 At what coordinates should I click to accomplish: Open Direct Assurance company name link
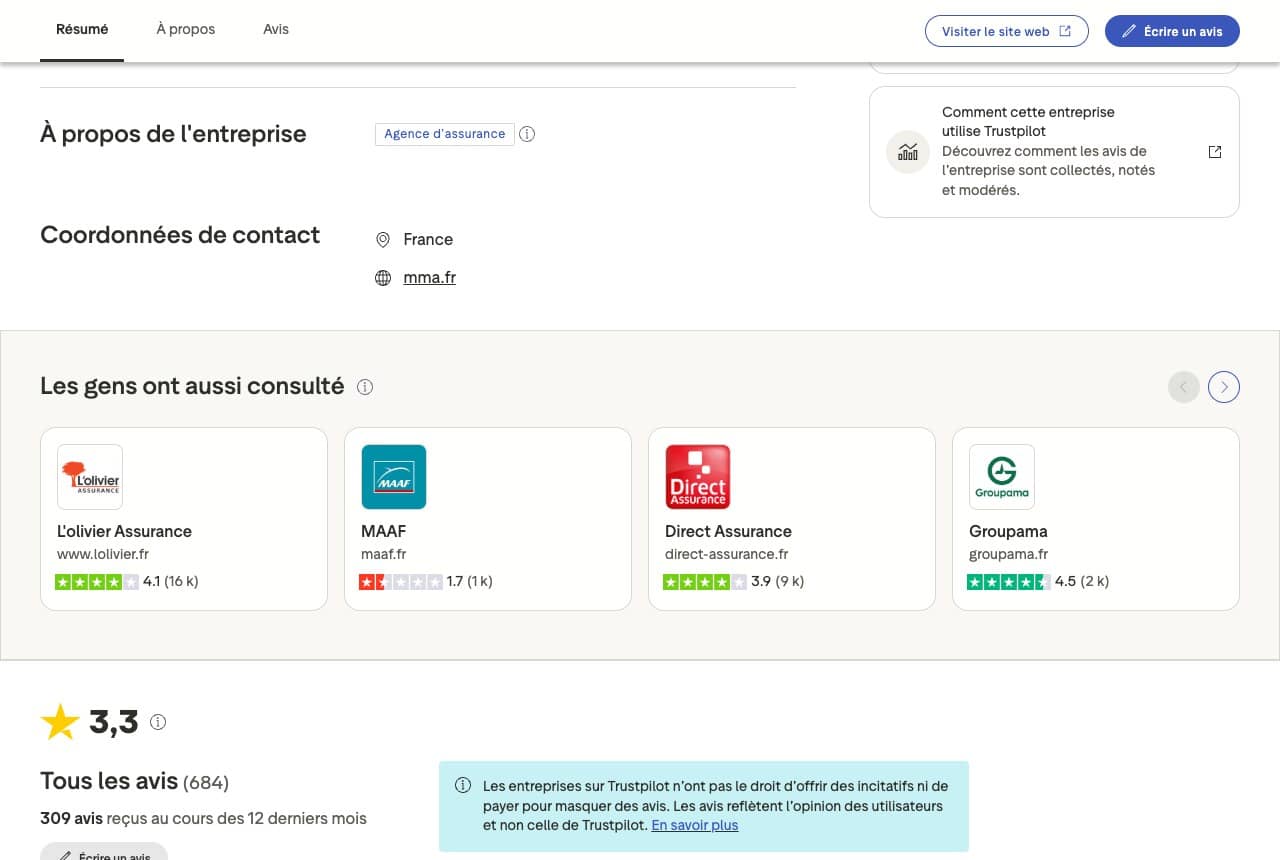(728, 531)
